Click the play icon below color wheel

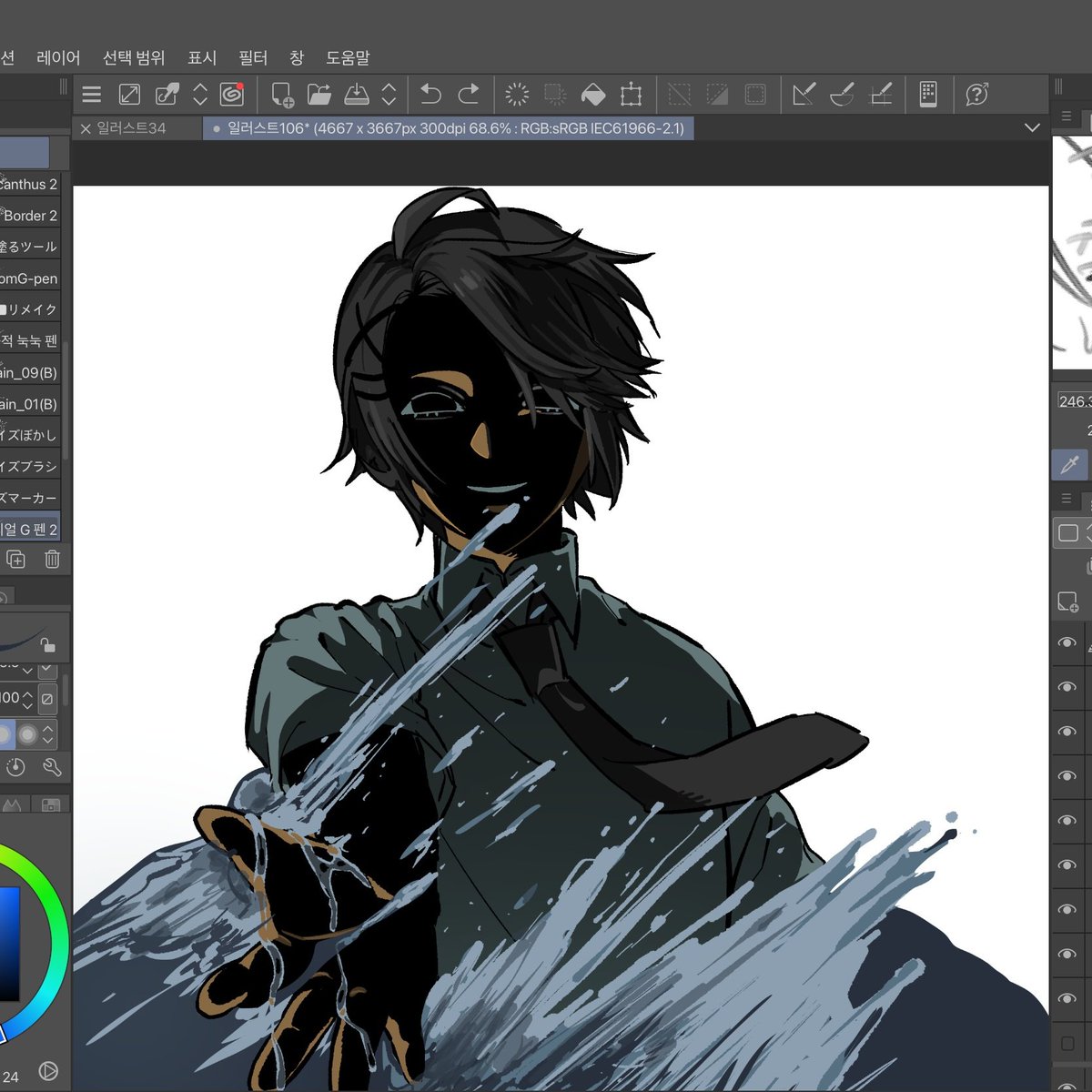pyautogui.click(x=48, y=1071)
